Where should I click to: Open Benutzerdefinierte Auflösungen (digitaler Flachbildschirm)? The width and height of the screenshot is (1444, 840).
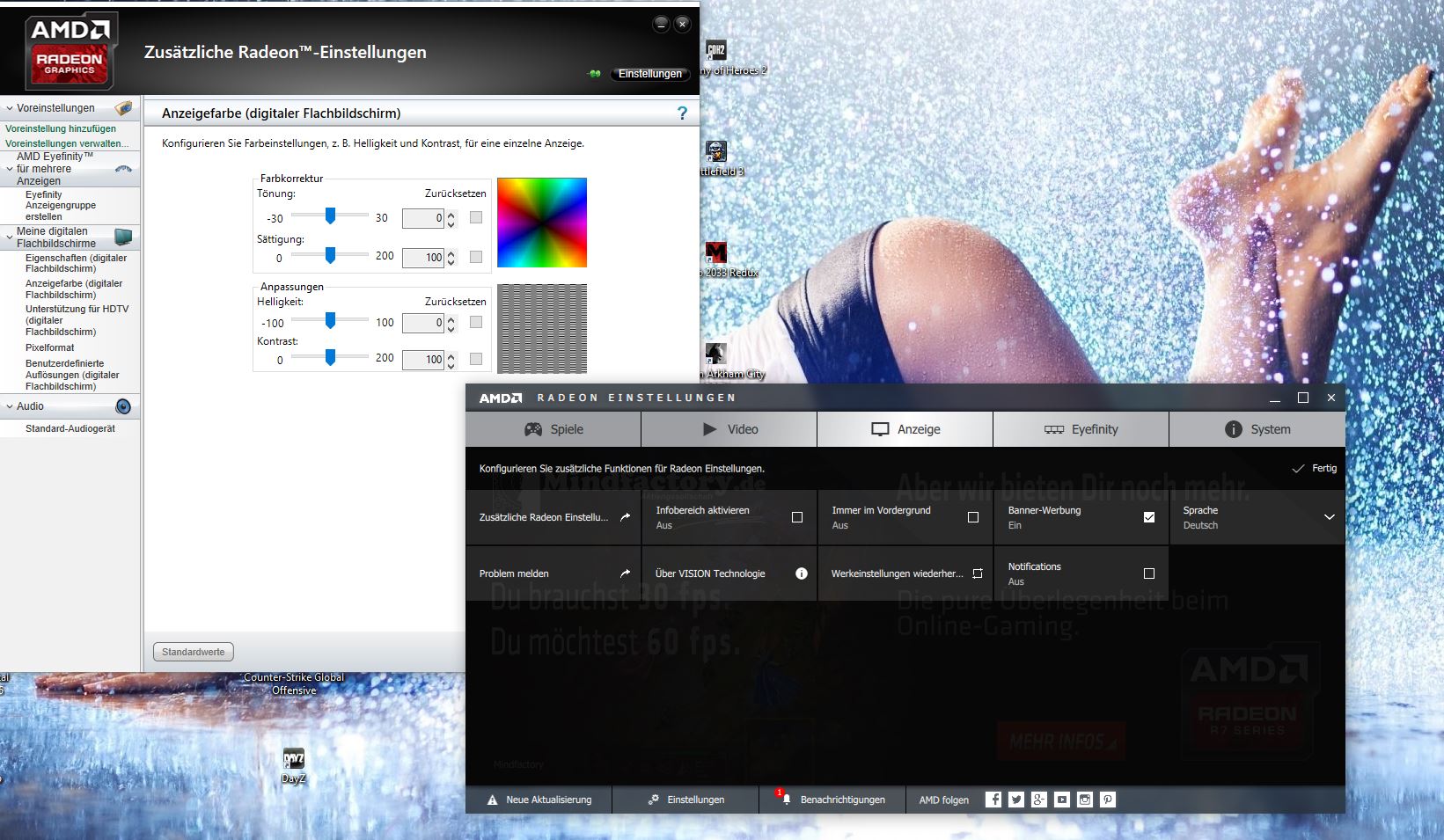pyautogui.click(x=72, y=375)
